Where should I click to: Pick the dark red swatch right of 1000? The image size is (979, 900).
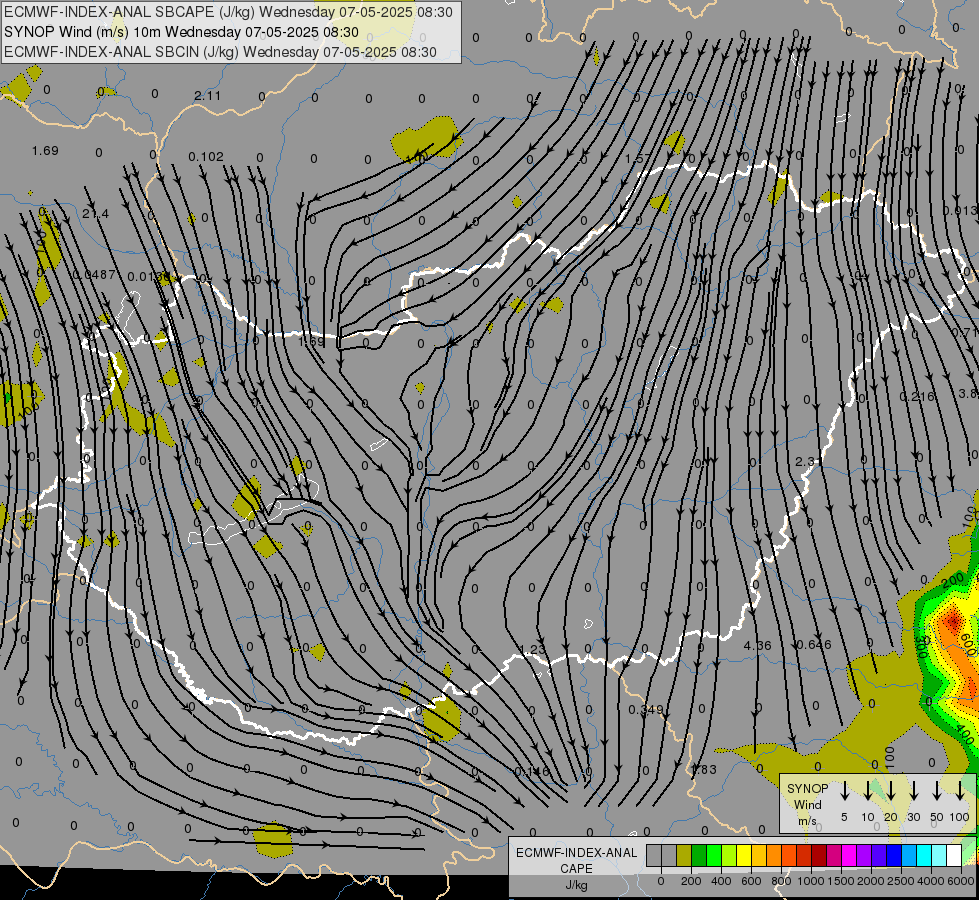(x=819, y=855)
